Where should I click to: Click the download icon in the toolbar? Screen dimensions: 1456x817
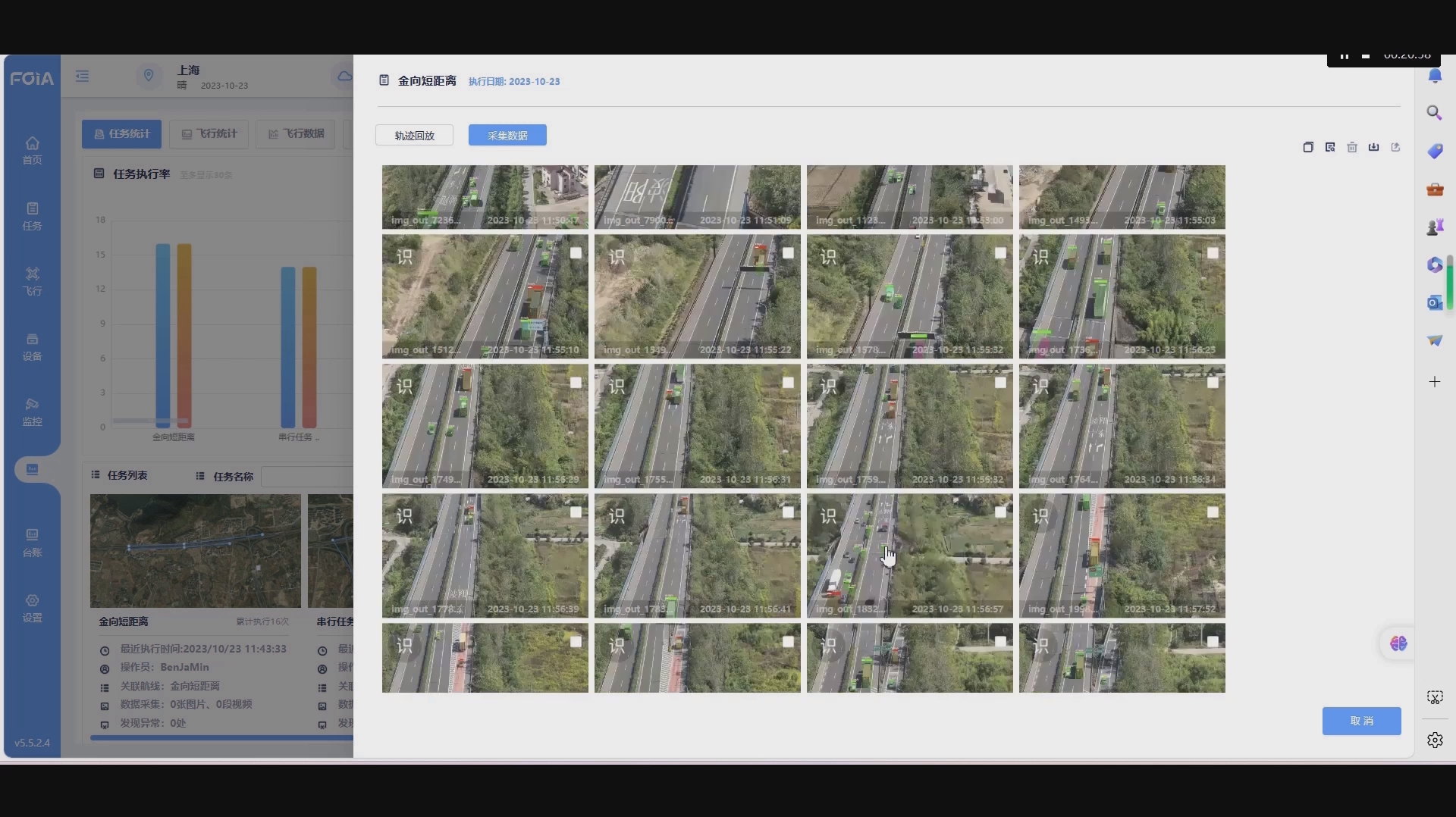point(1373,147)
